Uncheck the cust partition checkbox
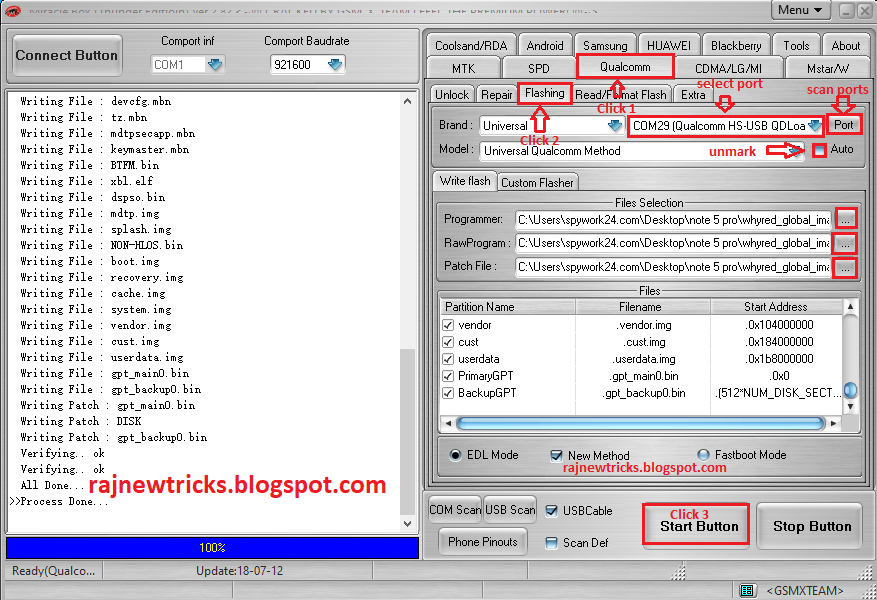Screen dimensions: 877x600 pos(448,342)
